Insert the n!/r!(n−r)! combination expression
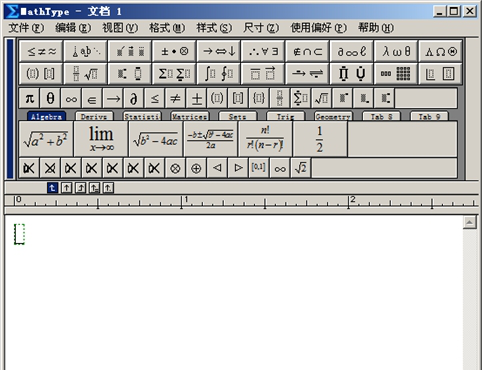482x384 pixels. [x=265, y=139]
